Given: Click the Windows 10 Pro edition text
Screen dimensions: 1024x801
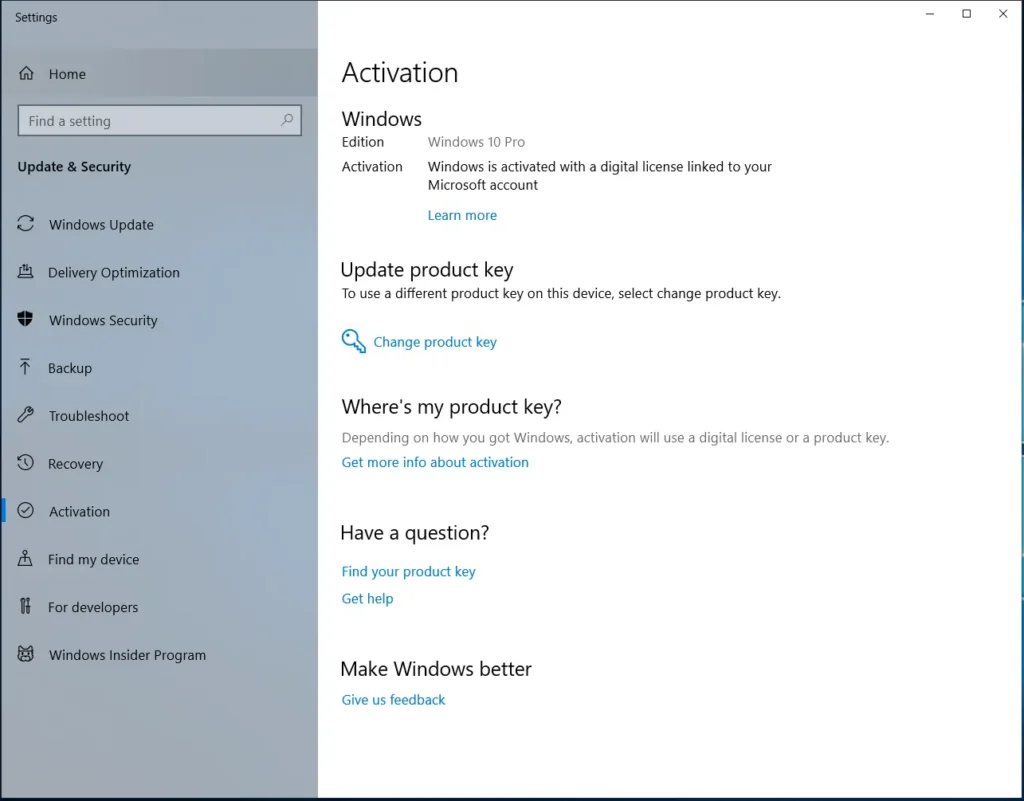Looking at the screenshot, I should [x=476, y=142].
